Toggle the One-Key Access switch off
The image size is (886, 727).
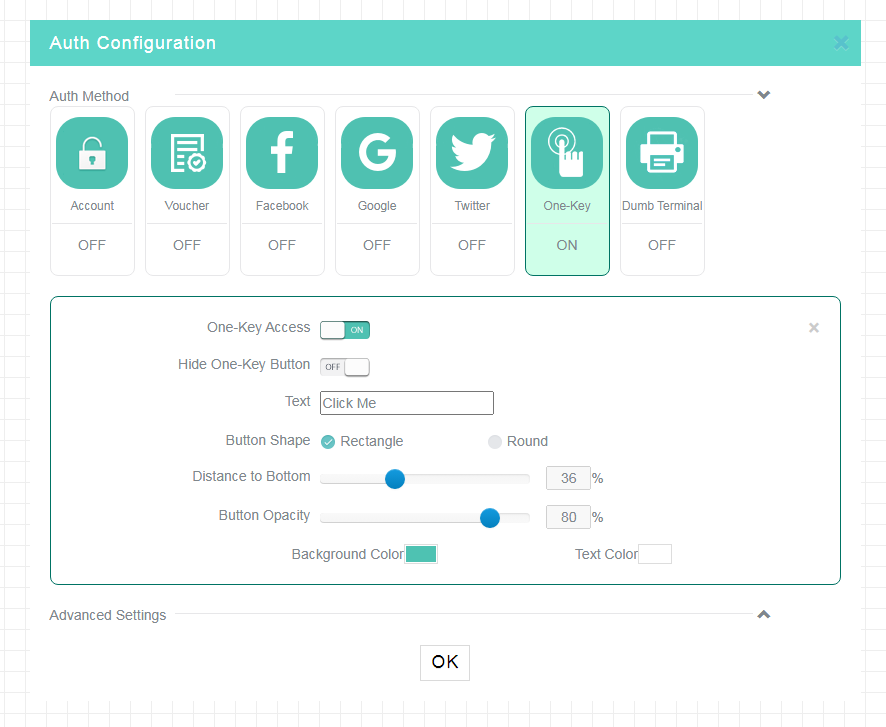(x=345, y=330)
